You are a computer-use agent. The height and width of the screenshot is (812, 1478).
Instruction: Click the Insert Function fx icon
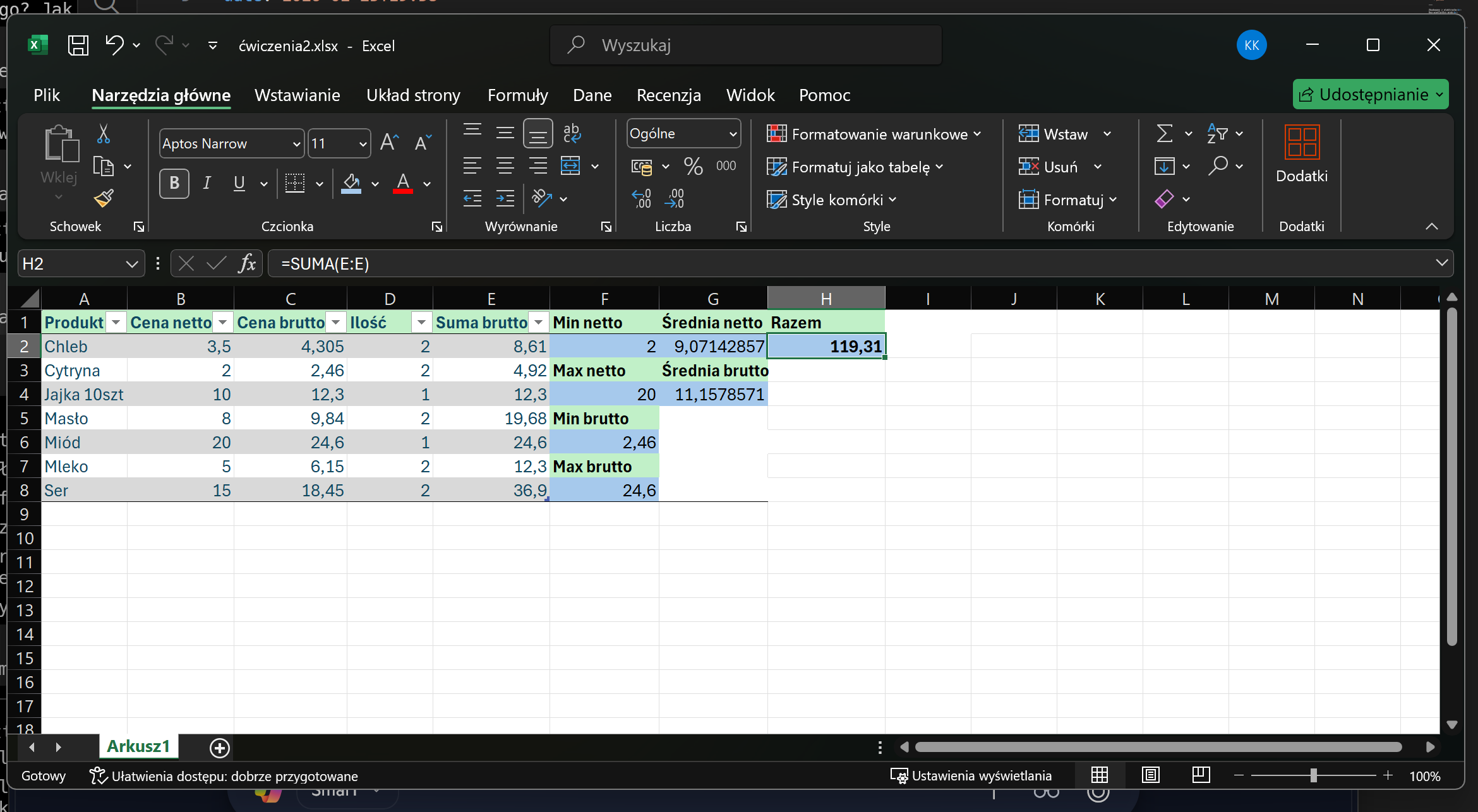click(x=247, y=263)
